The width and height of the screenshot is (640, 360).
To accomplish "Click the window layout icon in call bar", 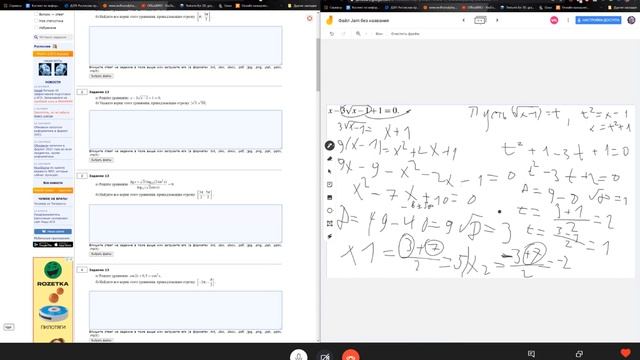I will point(579,354).
